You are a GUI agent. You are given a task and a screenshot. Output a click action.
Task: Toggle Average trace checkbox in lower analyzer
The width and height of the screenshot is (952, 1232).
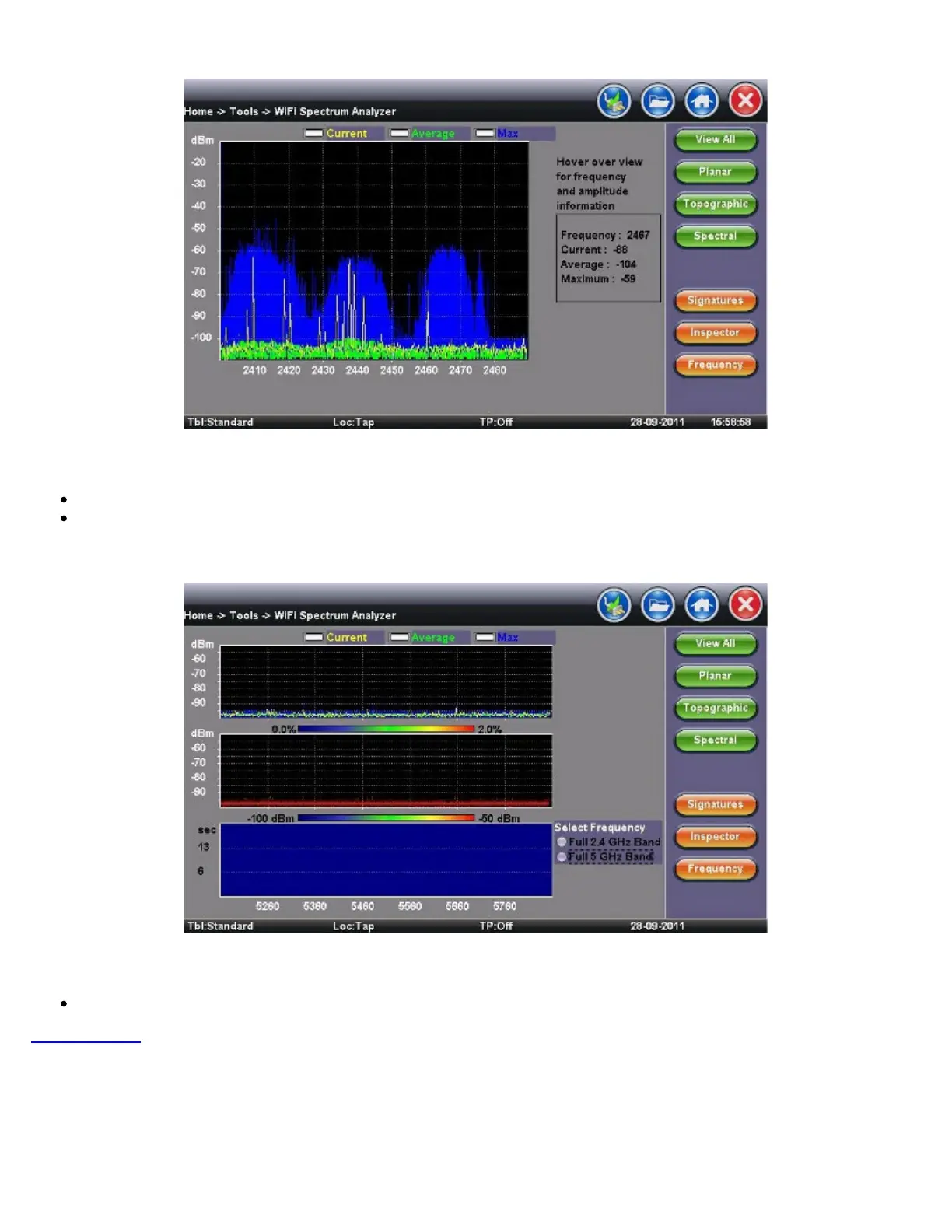(399, 638)
